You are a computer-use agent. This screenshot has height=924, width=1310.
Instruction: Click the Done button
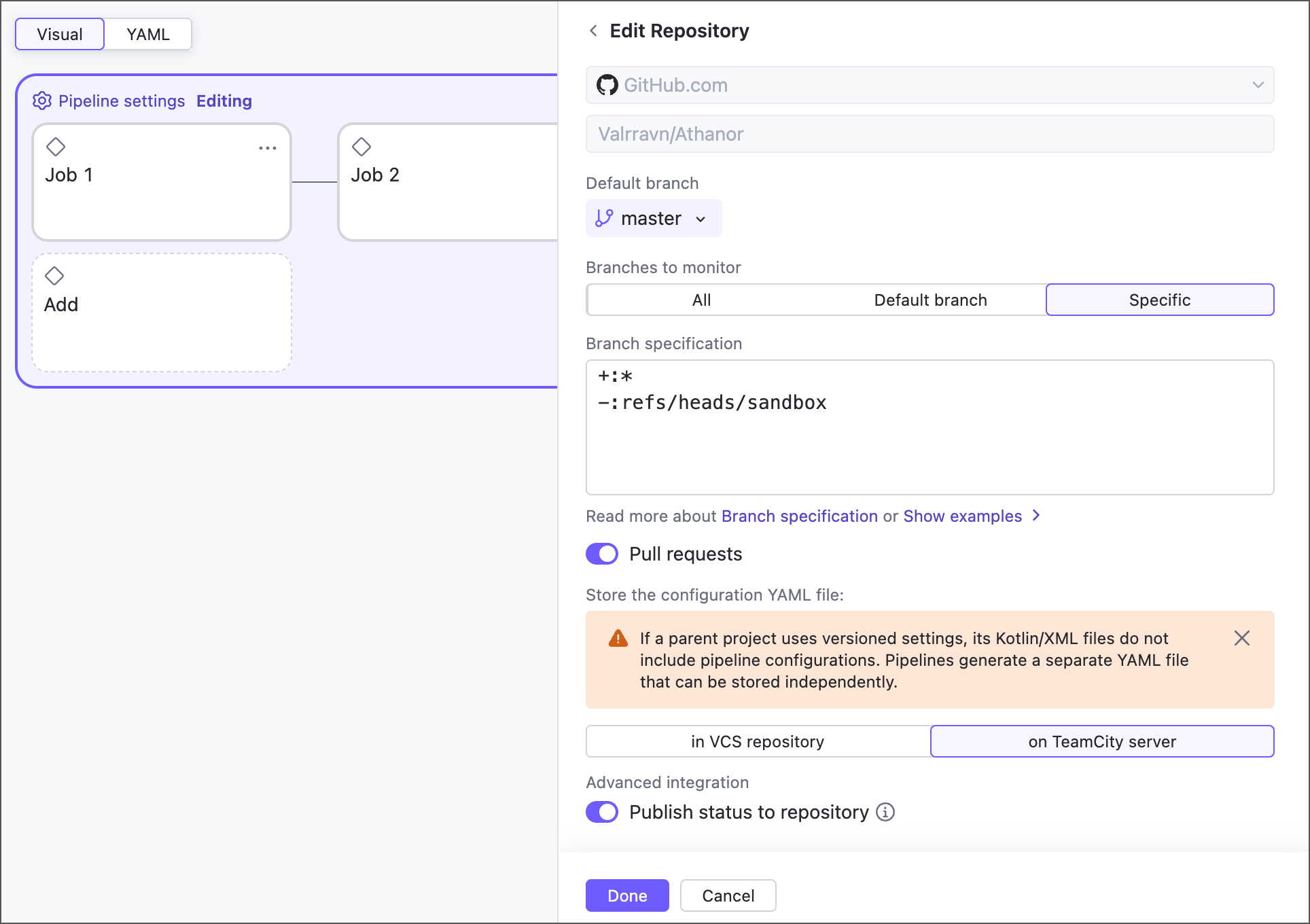(626, 895)
